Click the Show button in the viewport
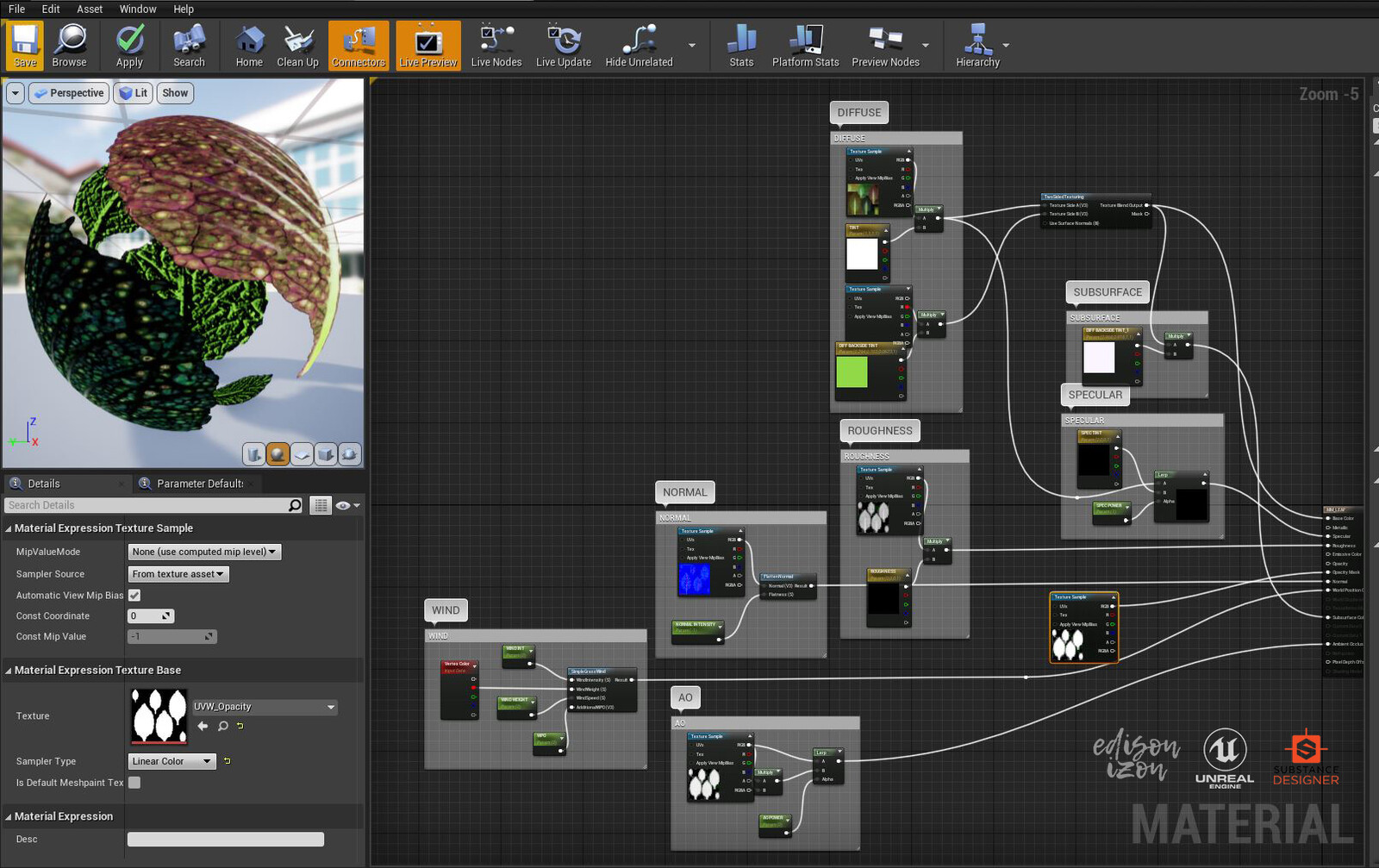 175,92
